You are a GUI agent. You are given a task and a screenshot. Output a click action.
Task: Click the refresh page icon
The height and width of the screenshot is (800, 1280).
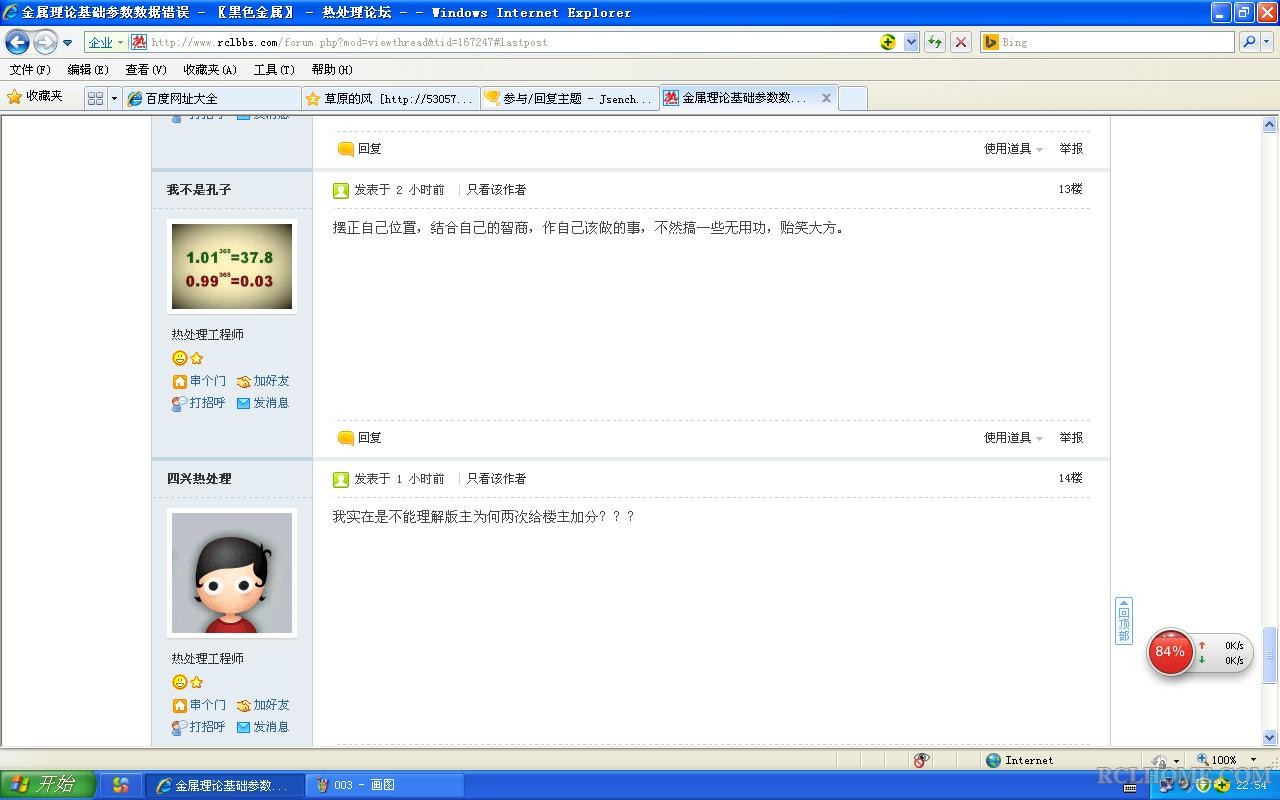(x=935, y=42)
